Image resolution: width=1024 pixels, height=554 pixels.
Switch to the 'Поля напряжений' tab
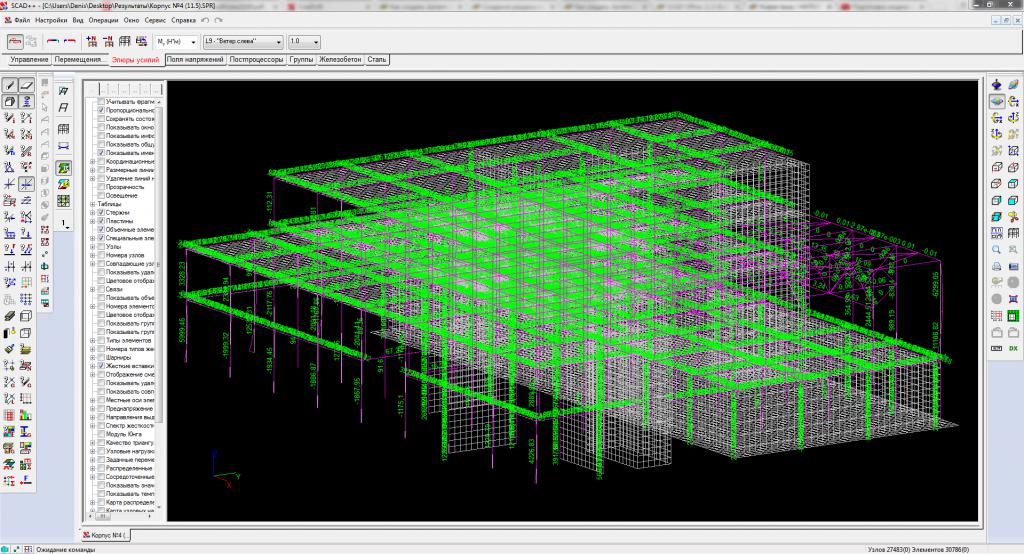195,60
